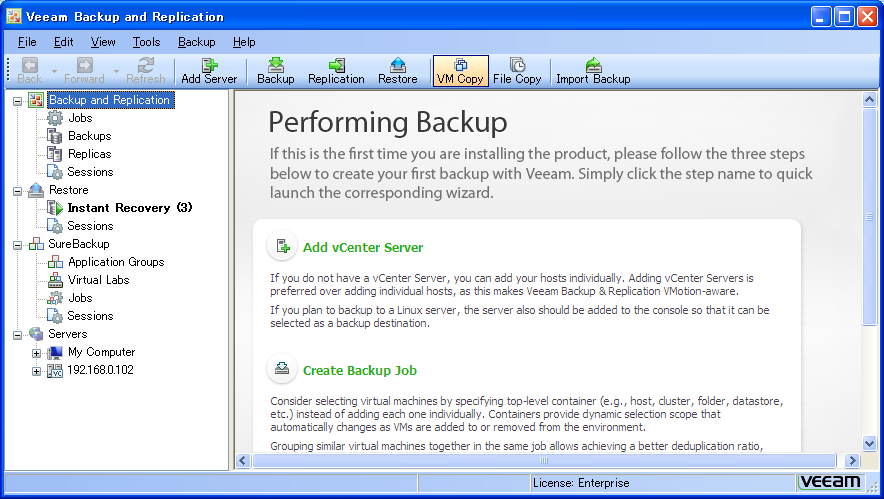
Task: Expand the 192.168.0.102 node
Action: [37, 372]
